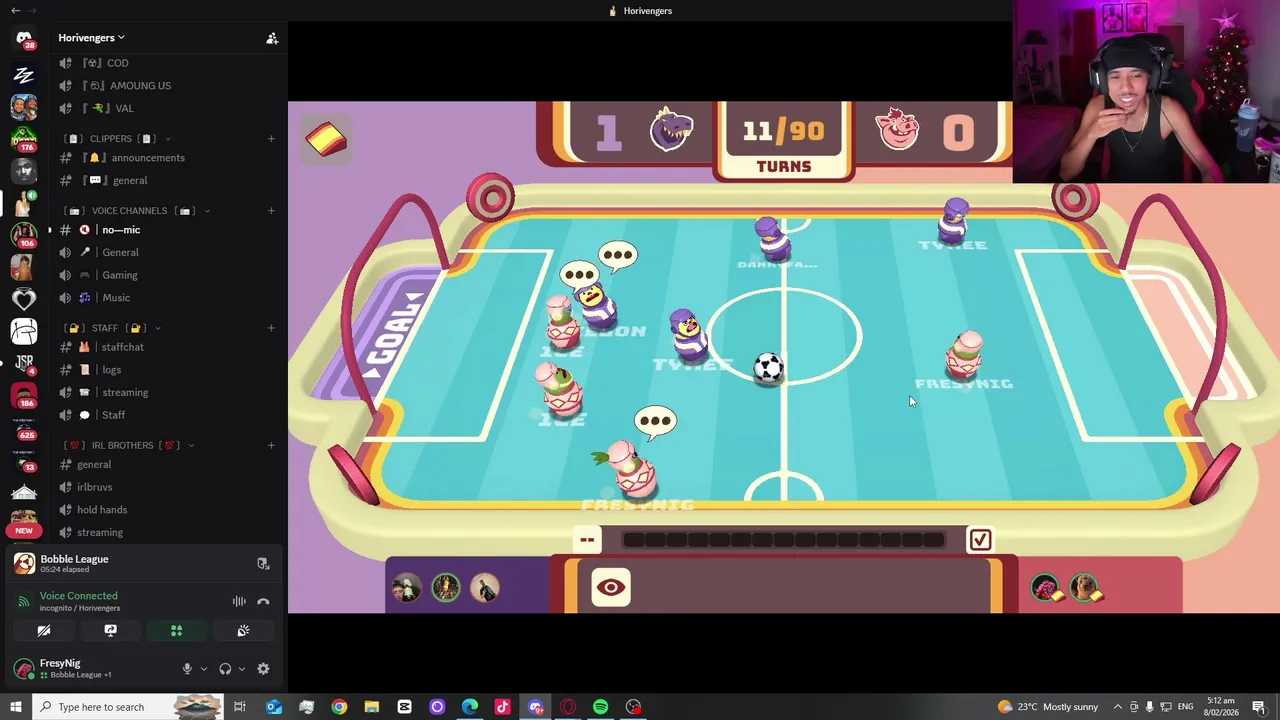Open the ZZ server icon
Screen dimensions: 1280x720
(24, 75)
